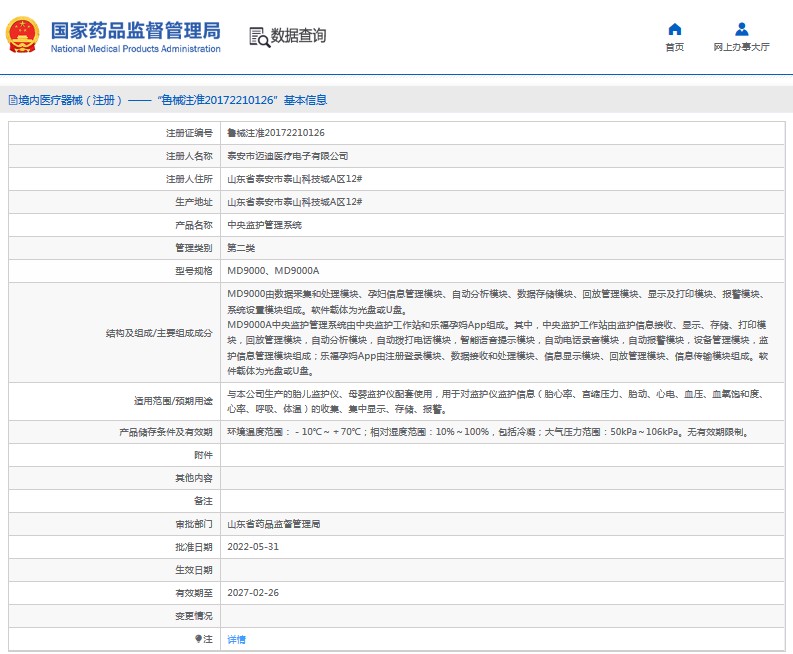Click the national emblem logo
This screenshot has height=654, width=793.
22,35
